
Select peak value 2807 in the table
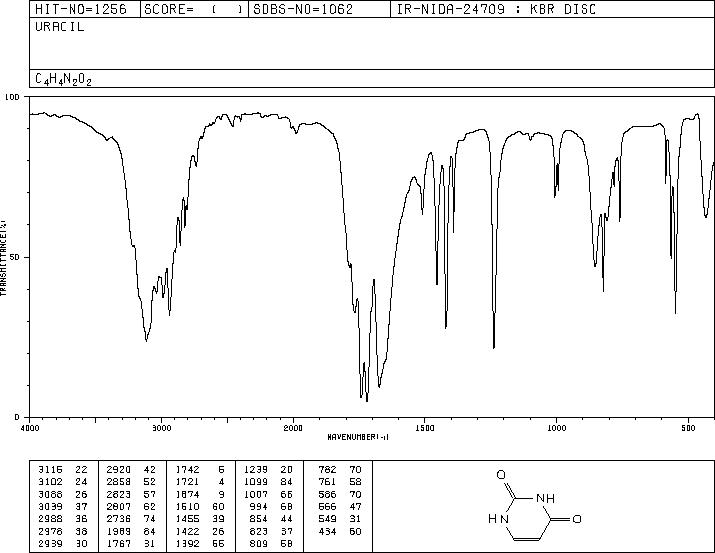pyautogui.click(x=119, y=506)
